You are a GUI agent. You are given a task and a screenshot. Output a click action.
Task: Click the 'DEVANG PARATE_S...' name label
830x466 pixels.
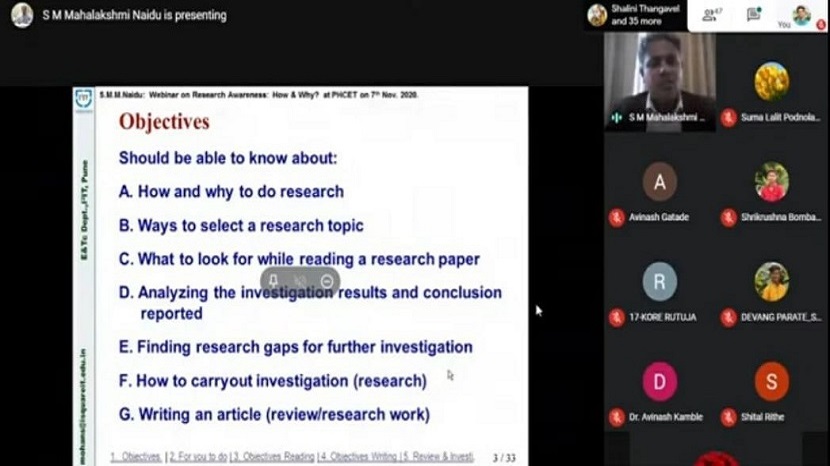pyautogui.click(x=781, y=318)
